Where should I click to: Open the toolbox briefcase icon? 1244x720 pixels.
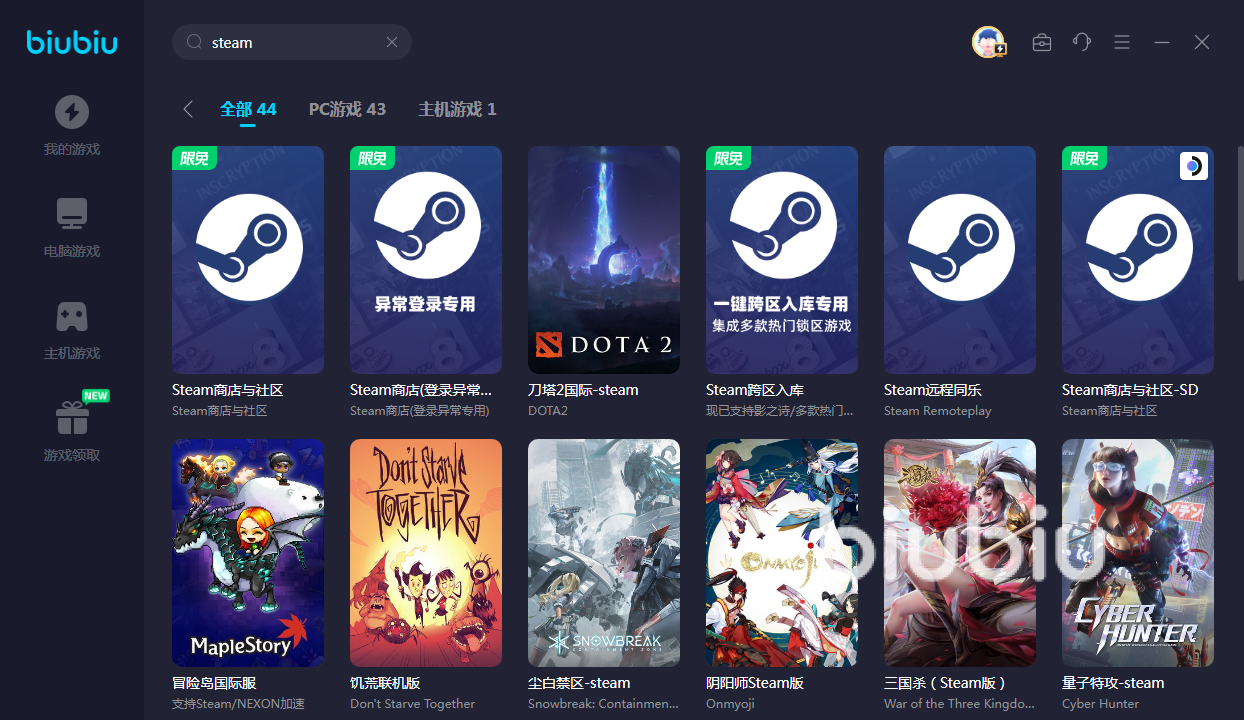[1042, 42]
